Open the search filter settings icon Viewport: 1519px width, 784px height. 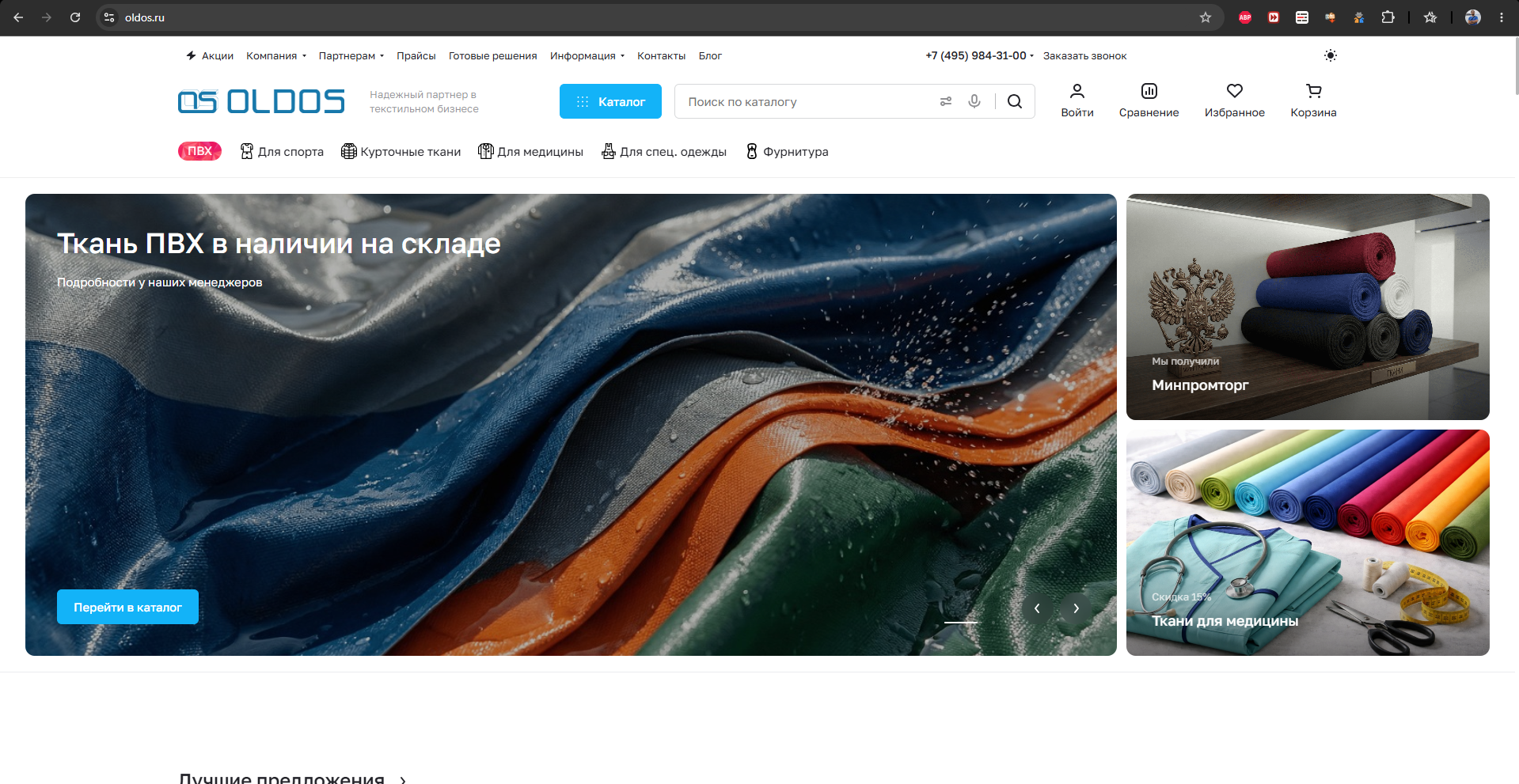946,101
